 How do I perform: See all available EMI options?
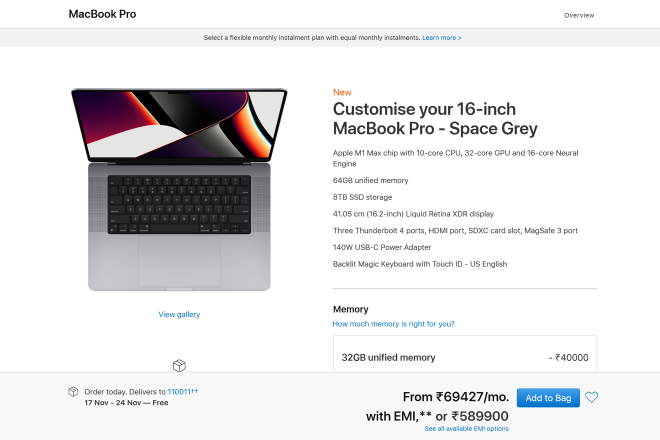click(x=466, y=429)
